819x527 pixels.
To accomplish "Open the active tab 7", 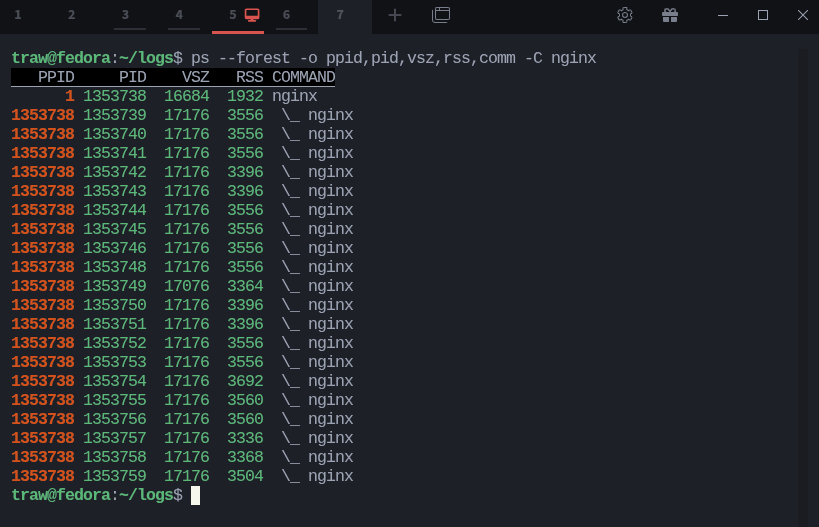I will click(x=345, y=17).
